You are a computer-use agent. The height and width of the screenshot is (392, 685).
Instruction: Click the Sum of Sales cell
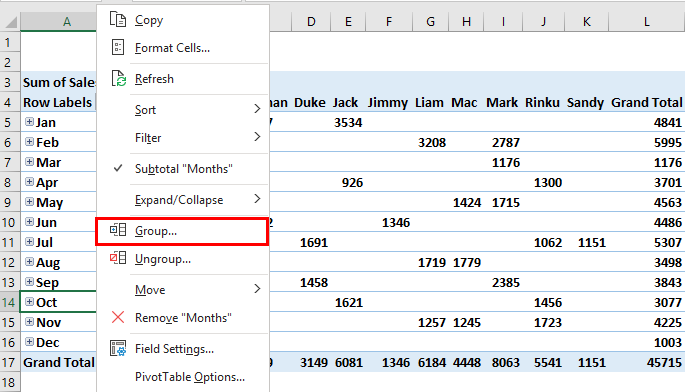59,83
